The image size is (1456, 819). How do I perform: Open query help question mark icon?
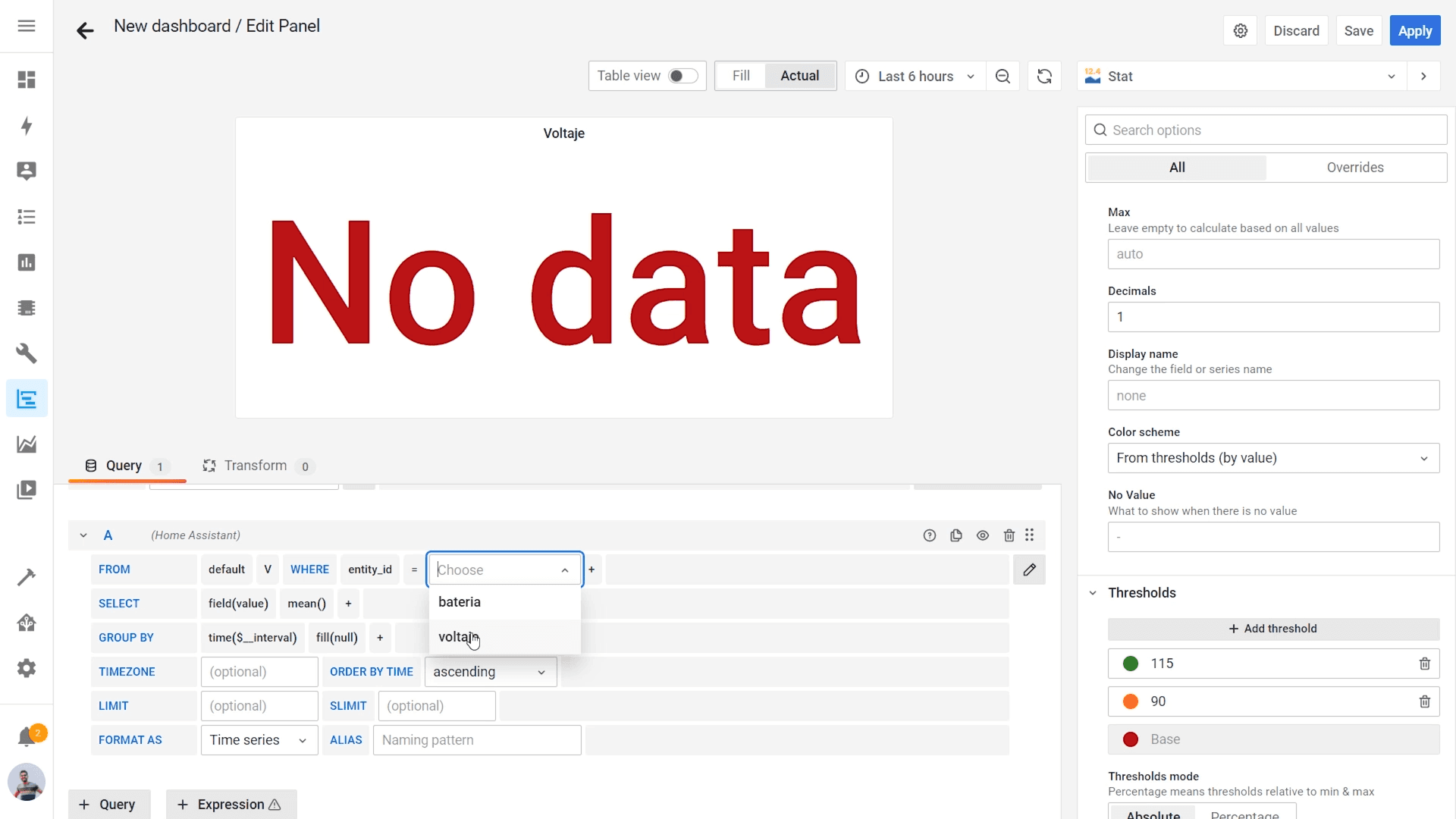tap(930, 535)
